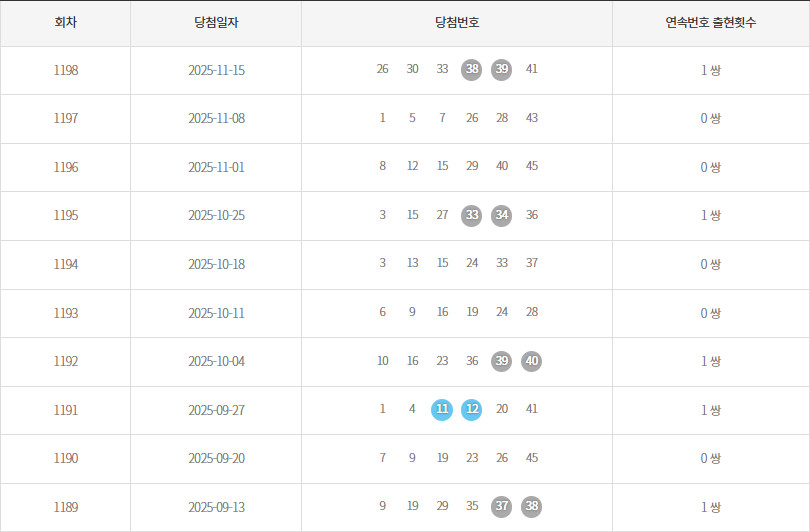This screenshot has width=810, height=532.
Task: Click the 당첨번호 column header
Action: click(x=457, y=22)
